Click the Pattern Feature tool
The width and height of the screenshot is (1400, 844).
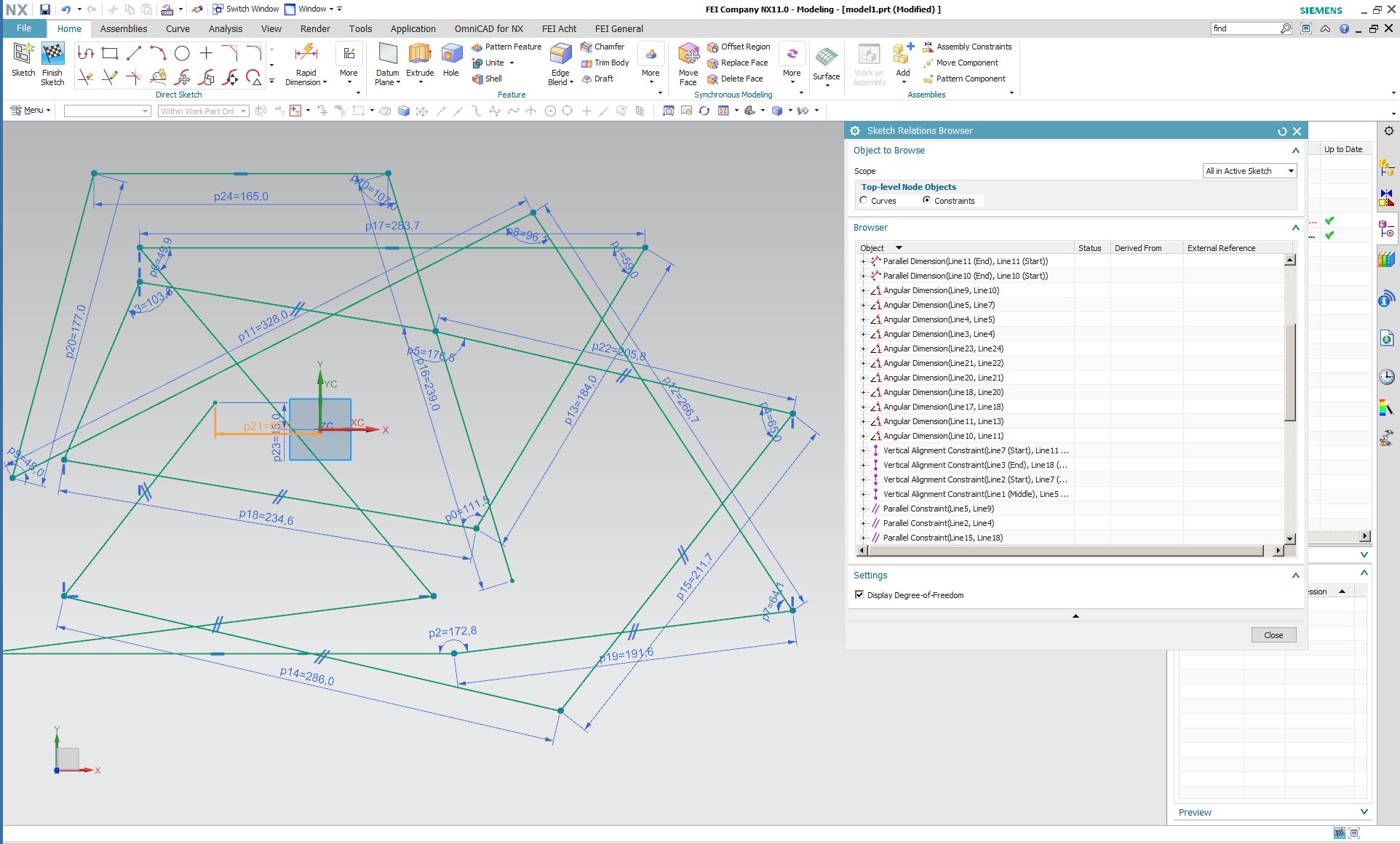(506, 47)
